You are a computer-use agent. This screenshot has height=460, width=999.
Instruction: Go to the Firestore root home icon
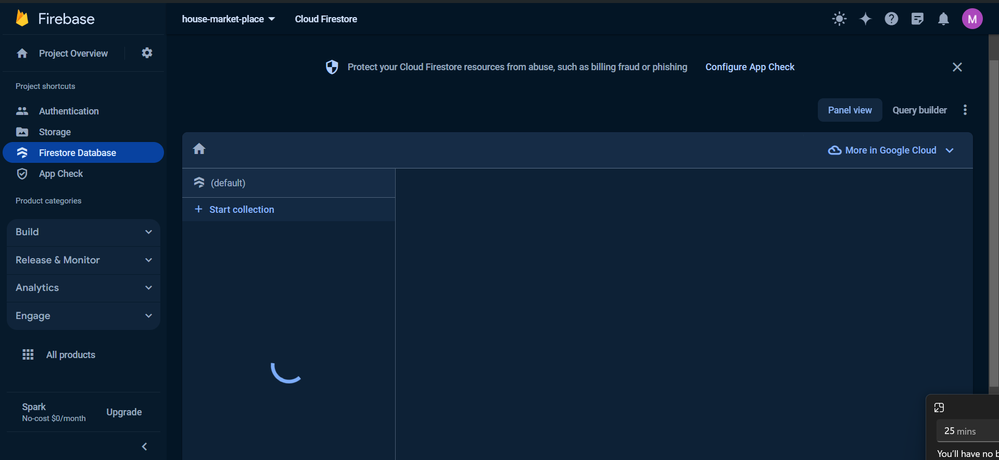point(199,149)
